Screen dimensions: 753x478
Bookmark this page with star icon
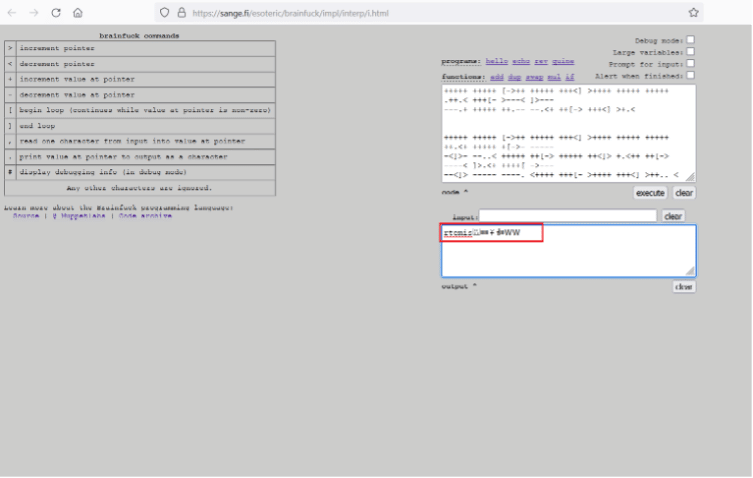[693, 13]
